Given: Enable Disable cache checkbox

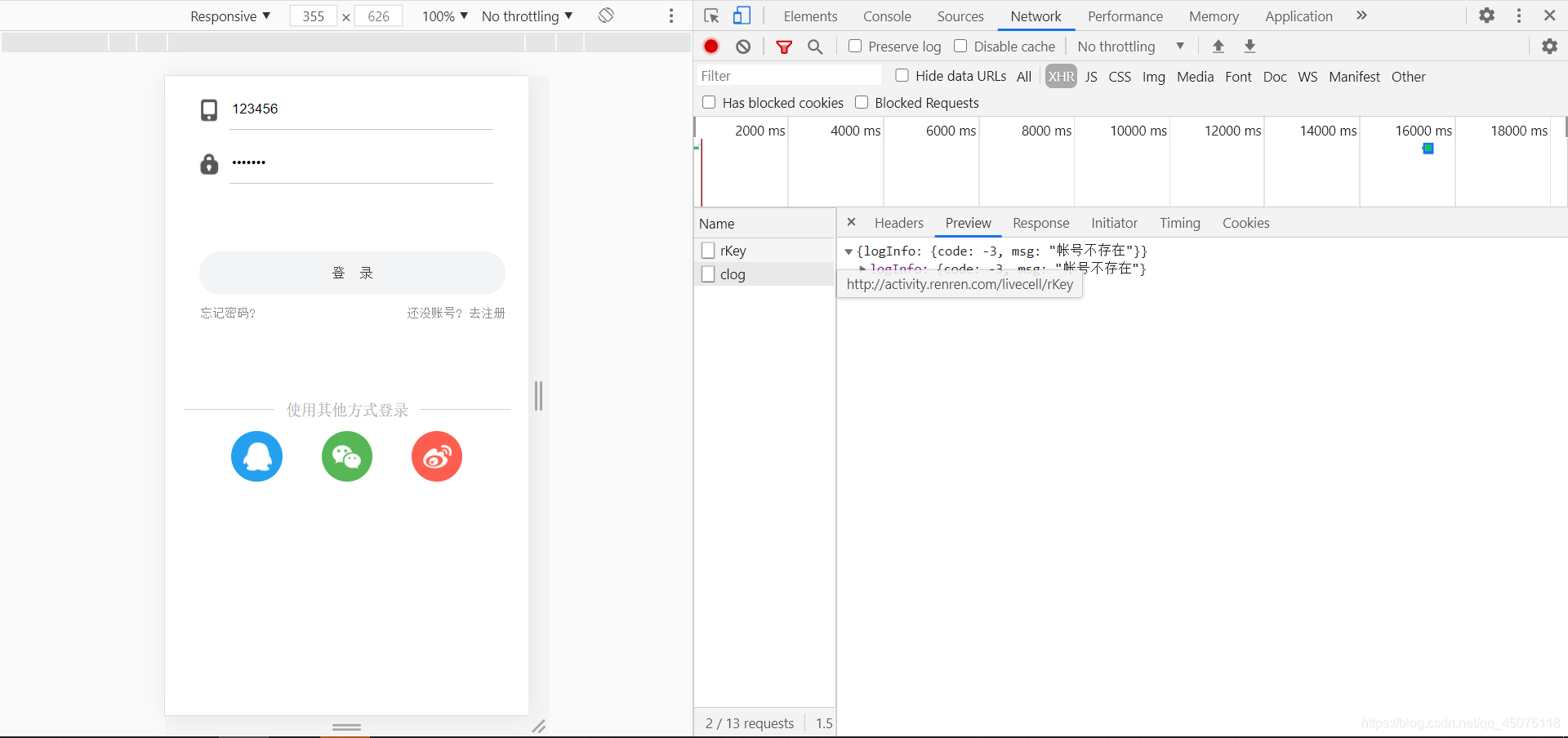Looking at the screenshot, I should click(x=960, y=46).
